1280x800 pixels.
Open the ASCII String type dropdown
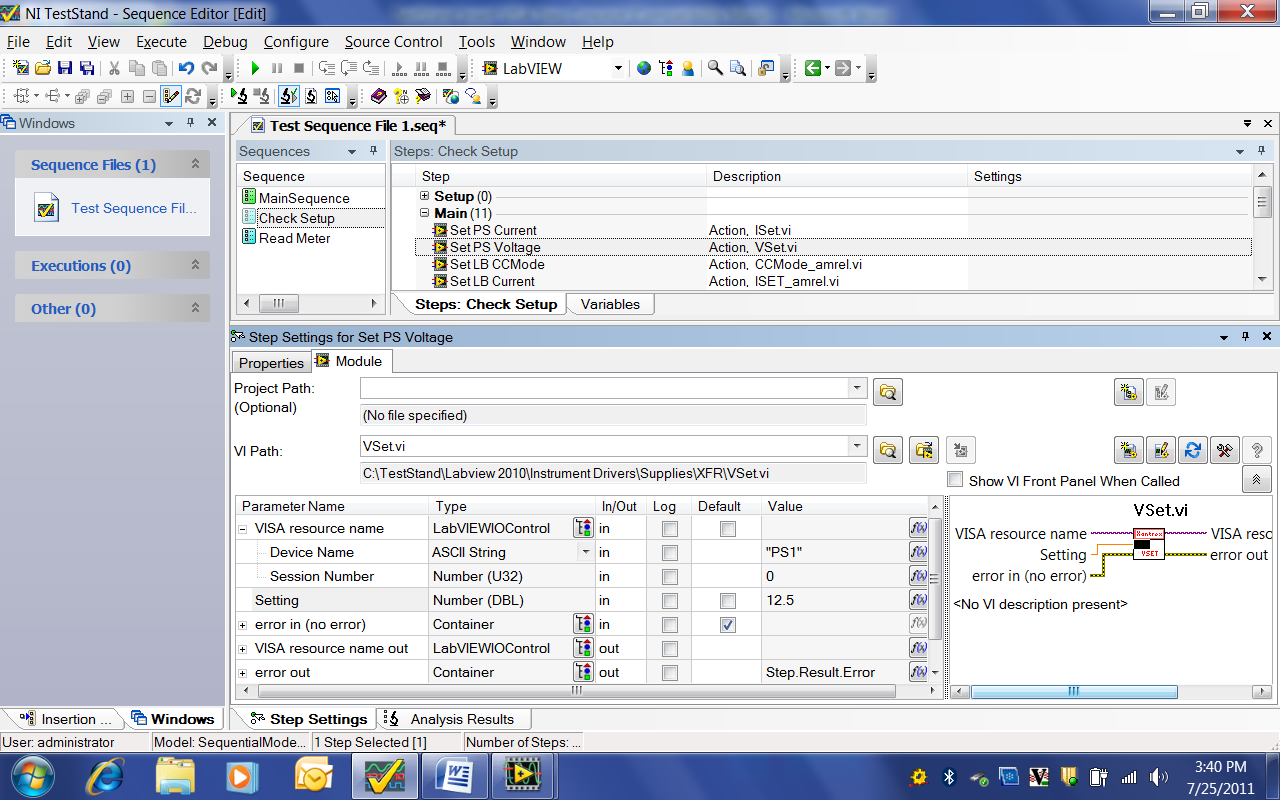coord(585,552)
